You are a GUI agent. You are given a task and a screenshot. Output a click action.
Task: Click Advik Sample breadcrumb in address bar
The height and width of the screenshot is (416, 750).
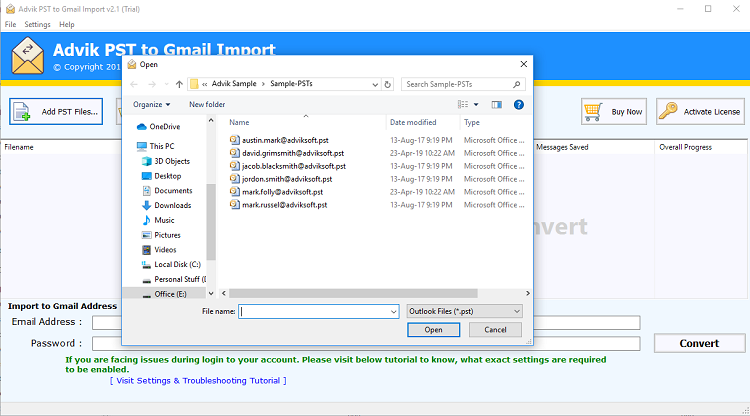coord(234,84)
